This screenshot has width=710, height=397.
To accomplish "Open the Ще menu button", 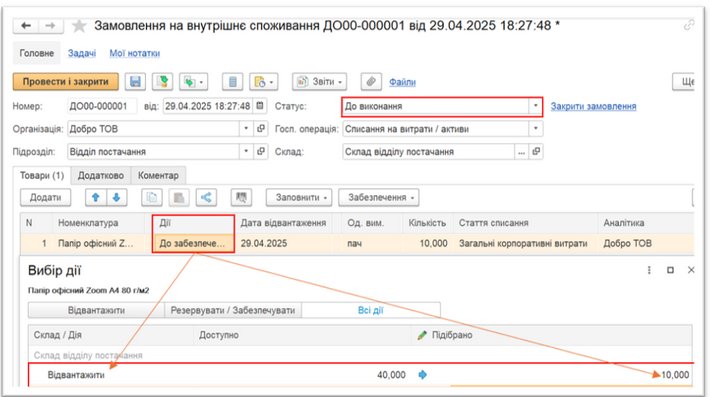I will [x=684, y=82].
